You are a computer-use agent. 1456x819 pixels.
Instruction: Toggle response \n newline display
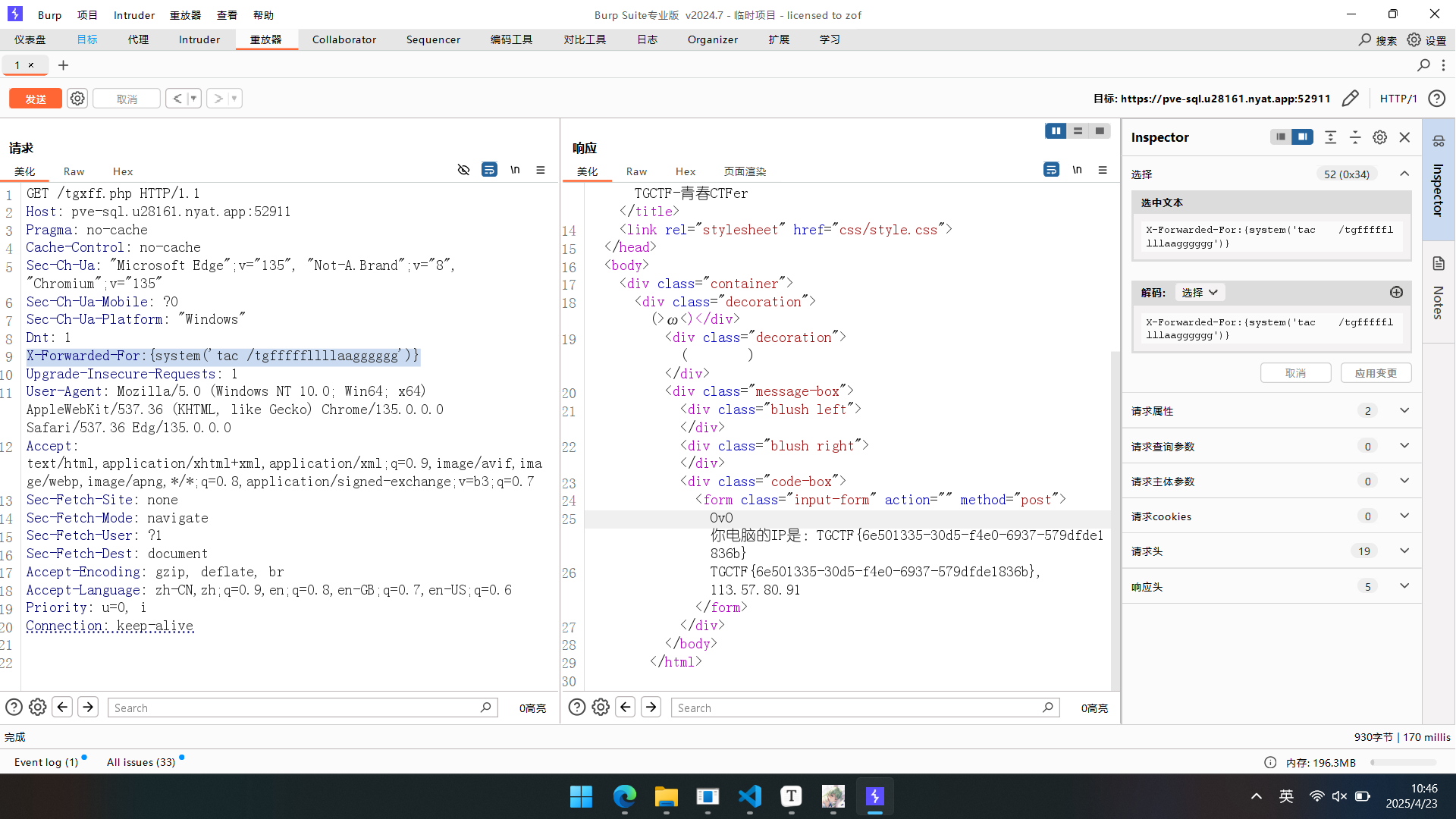pyautogui.click(x=1077, y=170)
